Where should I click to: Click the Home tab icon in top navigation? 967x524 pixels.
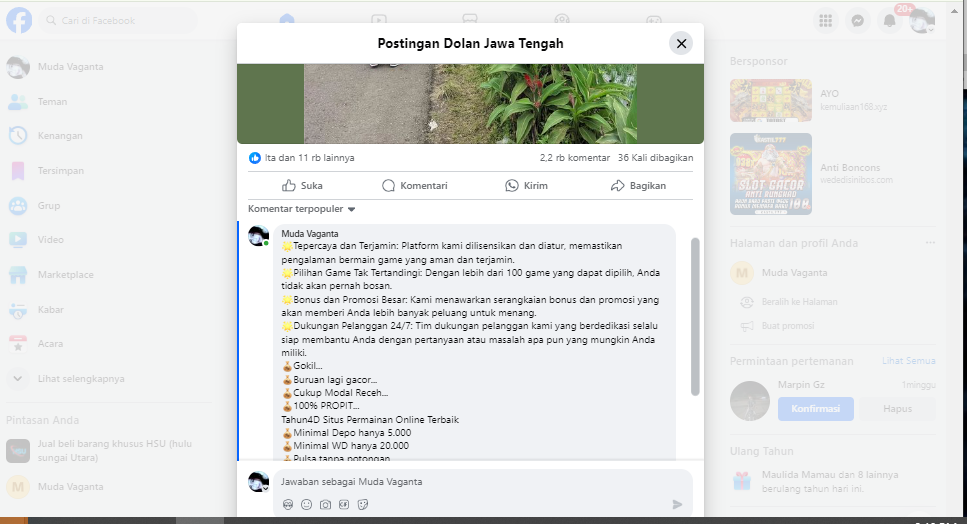pyautogui.click(x=287, y=20)
